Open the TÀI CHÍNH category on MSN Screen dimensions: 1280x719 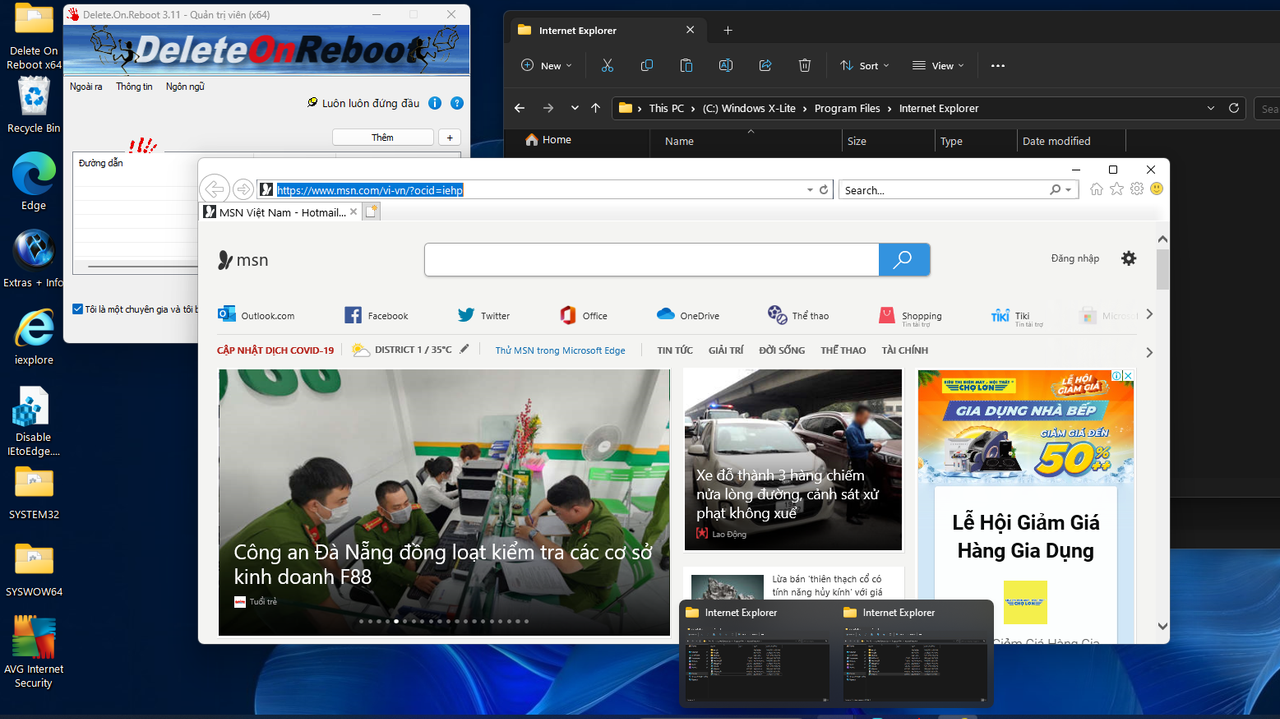(x=905, y=350)
